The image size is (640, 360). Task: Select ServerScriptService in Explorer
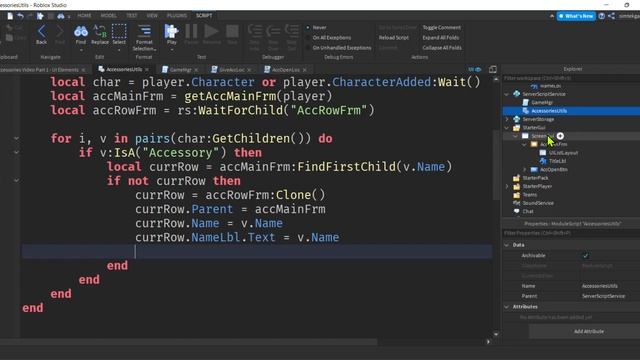[544, 94]
